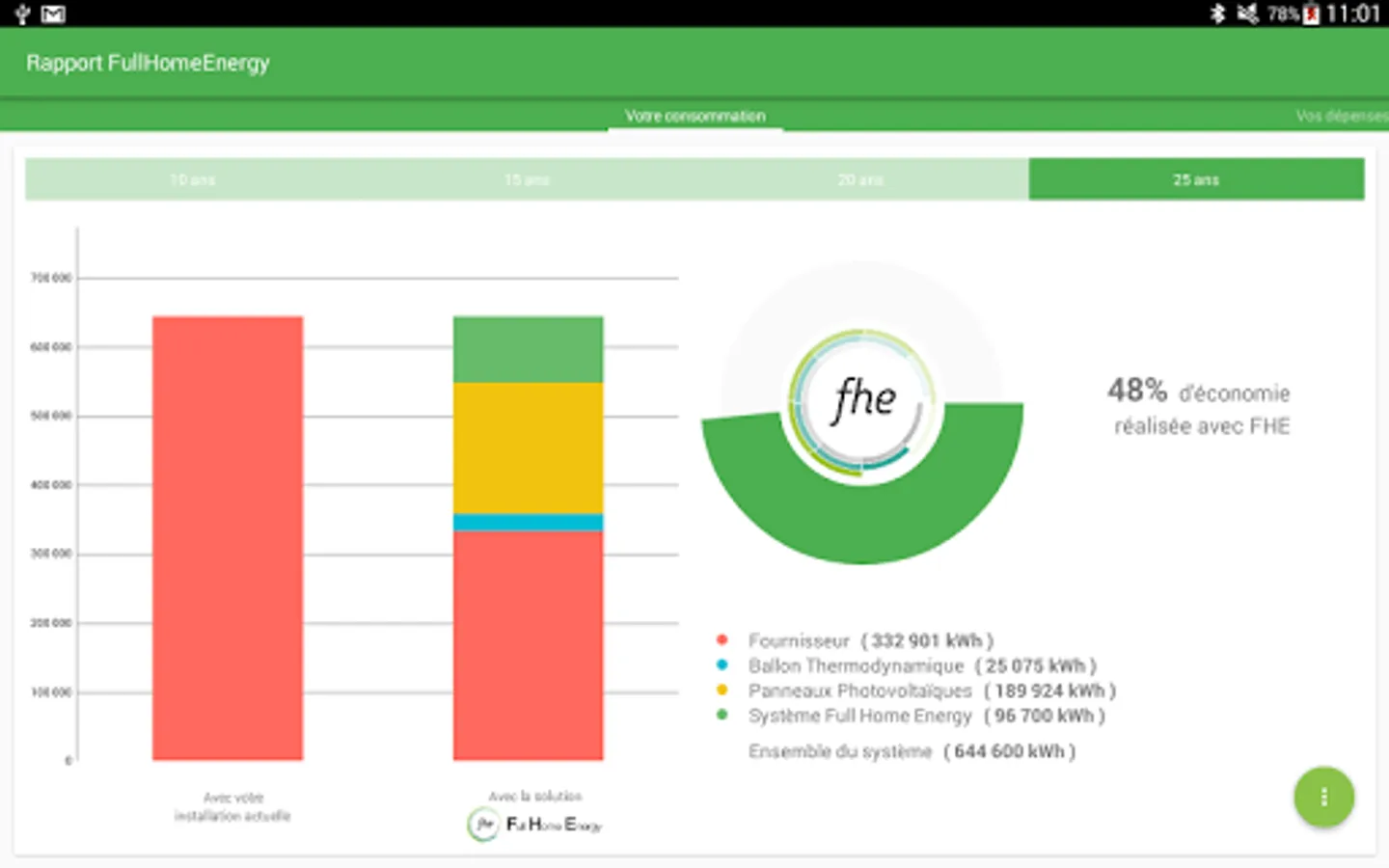
Task: Tap the Fournisseur (332 901 kWh) entry
Action: (x=870, y=640)
